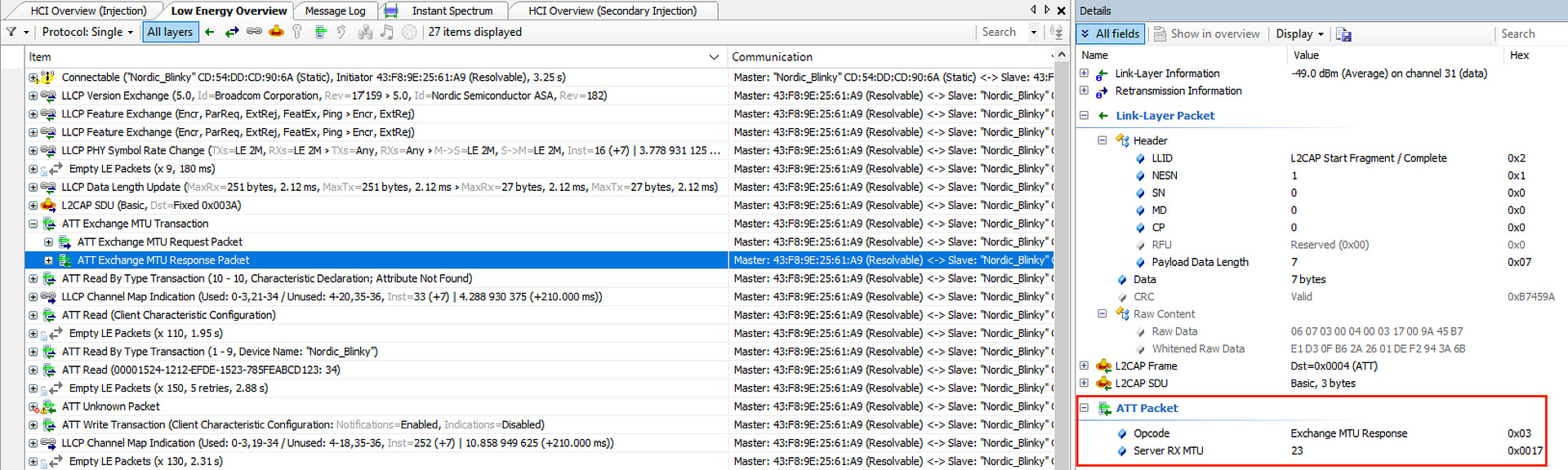Screen dimensions: 1568x470
Task: Select the Low Energy Overview tab
Action: click(229, 11)
